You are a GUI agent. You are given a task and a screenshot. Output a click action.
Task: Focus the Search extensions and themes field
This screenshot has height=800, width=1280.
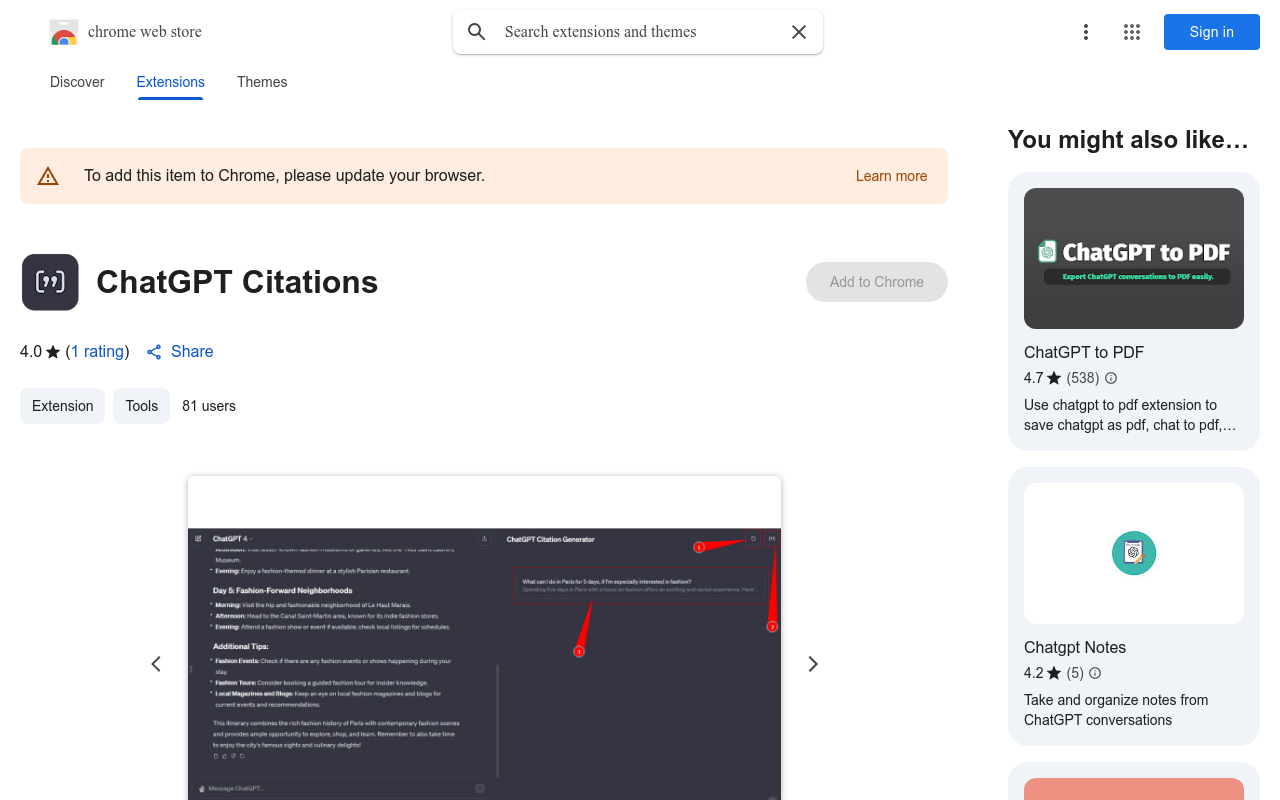click(638, 32)
